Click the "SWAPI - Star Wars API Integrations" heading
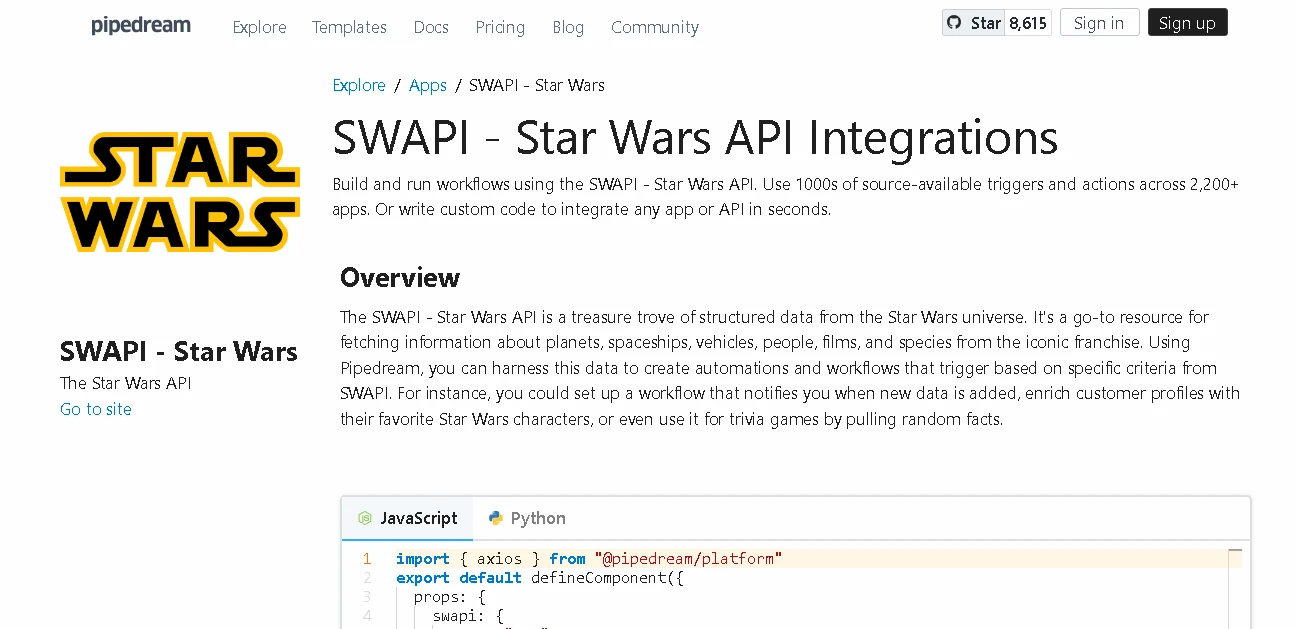 pyautogui.click(x=695, y=137)
